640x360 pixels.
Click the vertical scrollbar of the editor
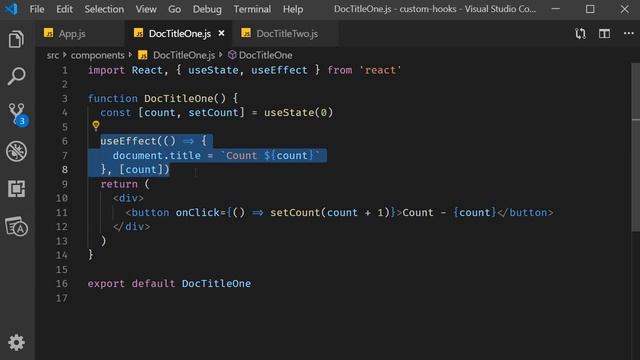click(636, 147)
